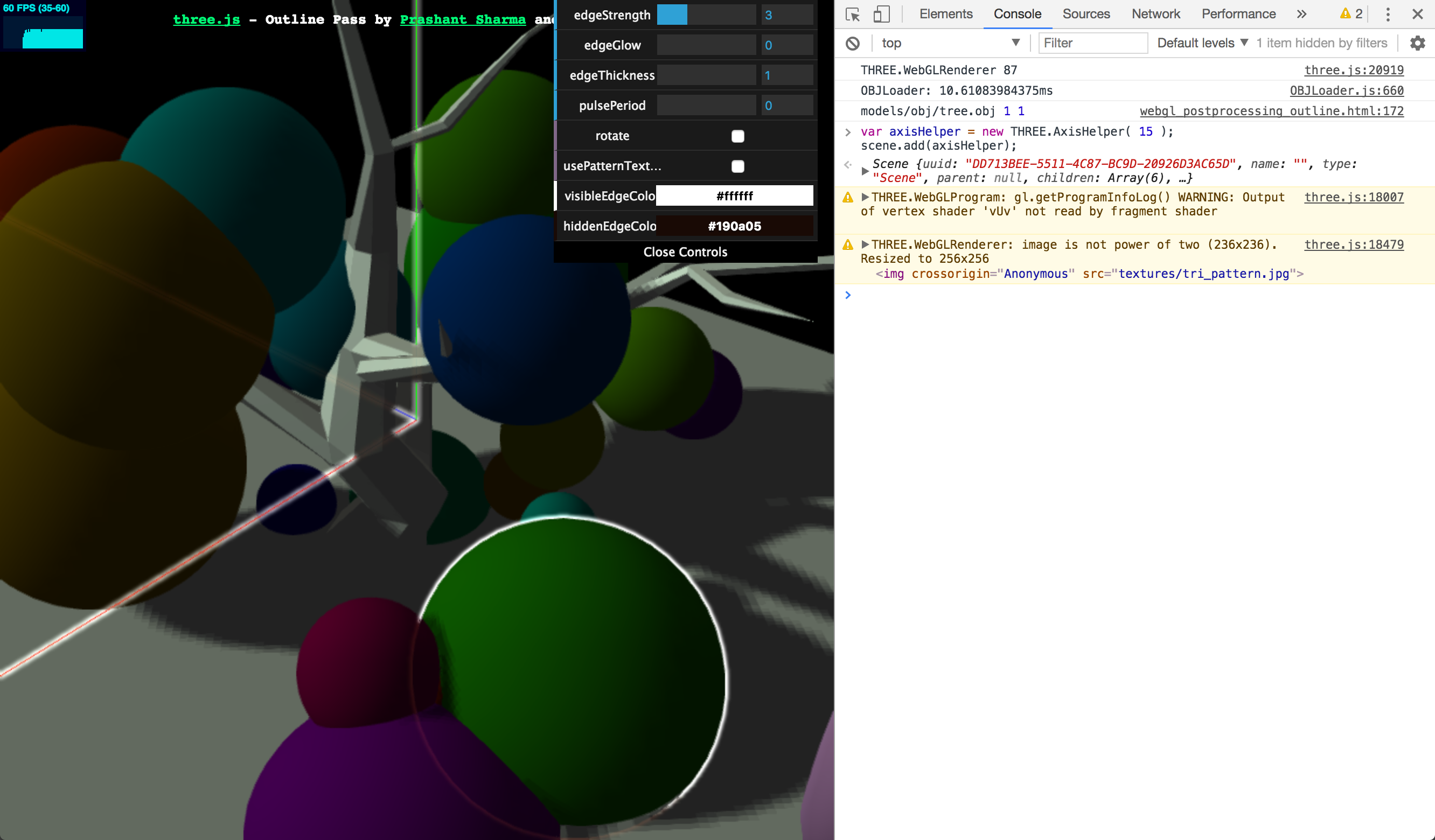Image resolution: width=1435 pixels, height=840 pixels.
Task: Toggle the device toolbar
Action: (x=882, y=14)
